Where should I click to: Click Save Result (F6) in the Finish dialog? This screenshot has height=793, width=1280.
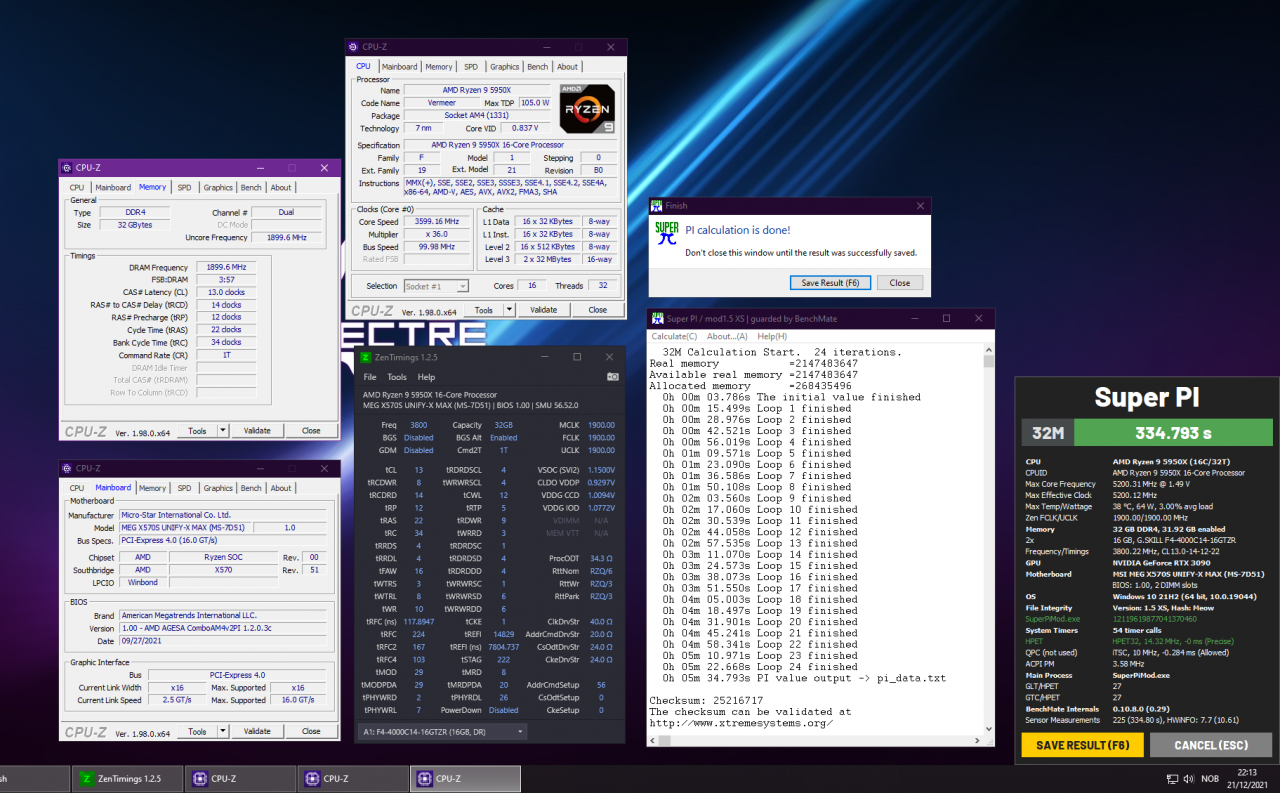829,283
